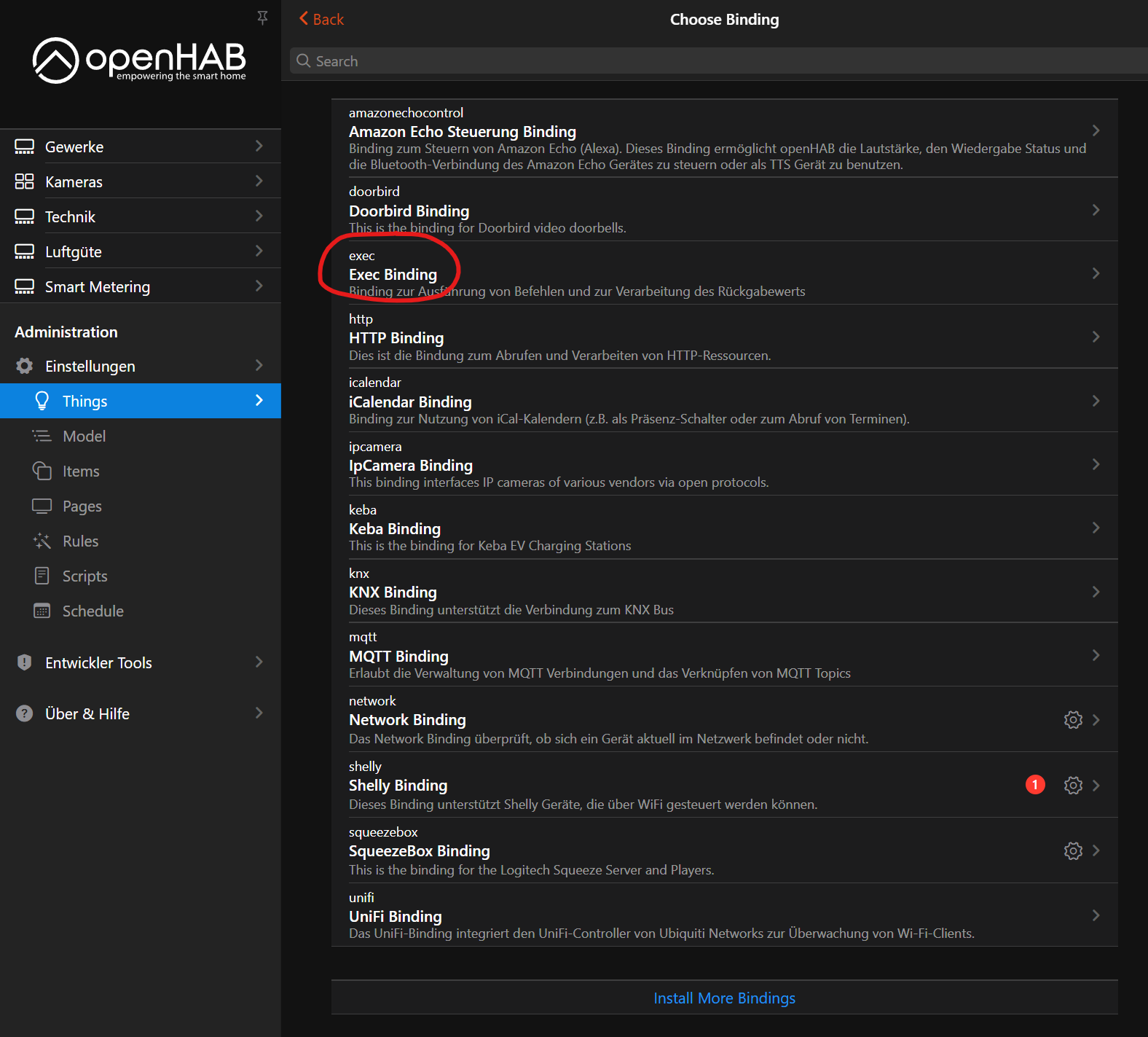This screenshot has height=1037, width=1148.
Task: Choose the HTTP Binding entry
Action: [725, 337]
